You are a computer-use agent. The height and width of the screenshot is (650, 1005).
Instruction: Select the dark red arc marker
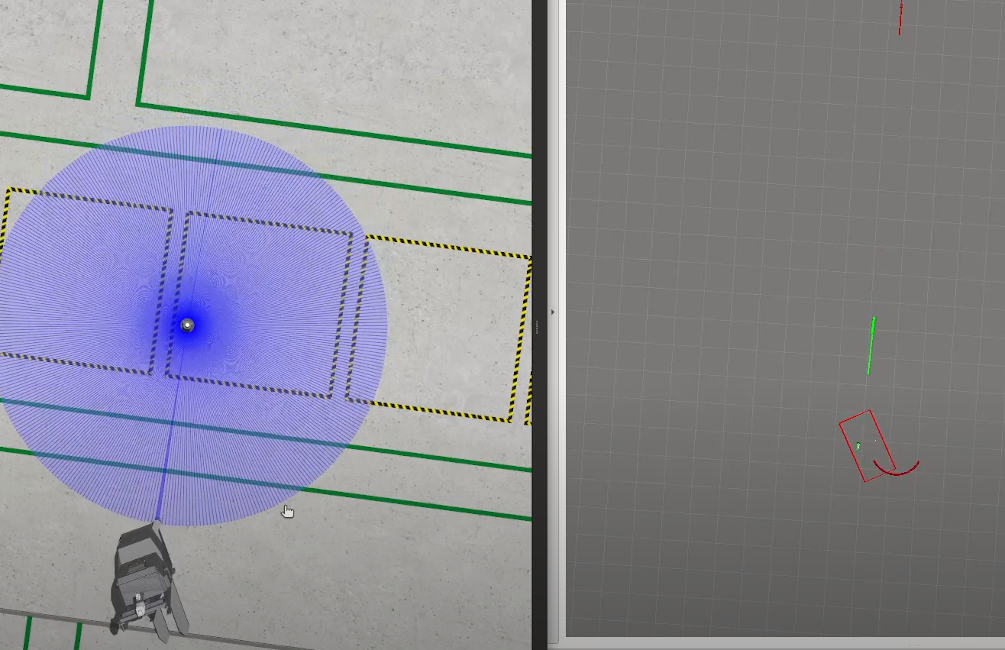[x=896, y=470]
